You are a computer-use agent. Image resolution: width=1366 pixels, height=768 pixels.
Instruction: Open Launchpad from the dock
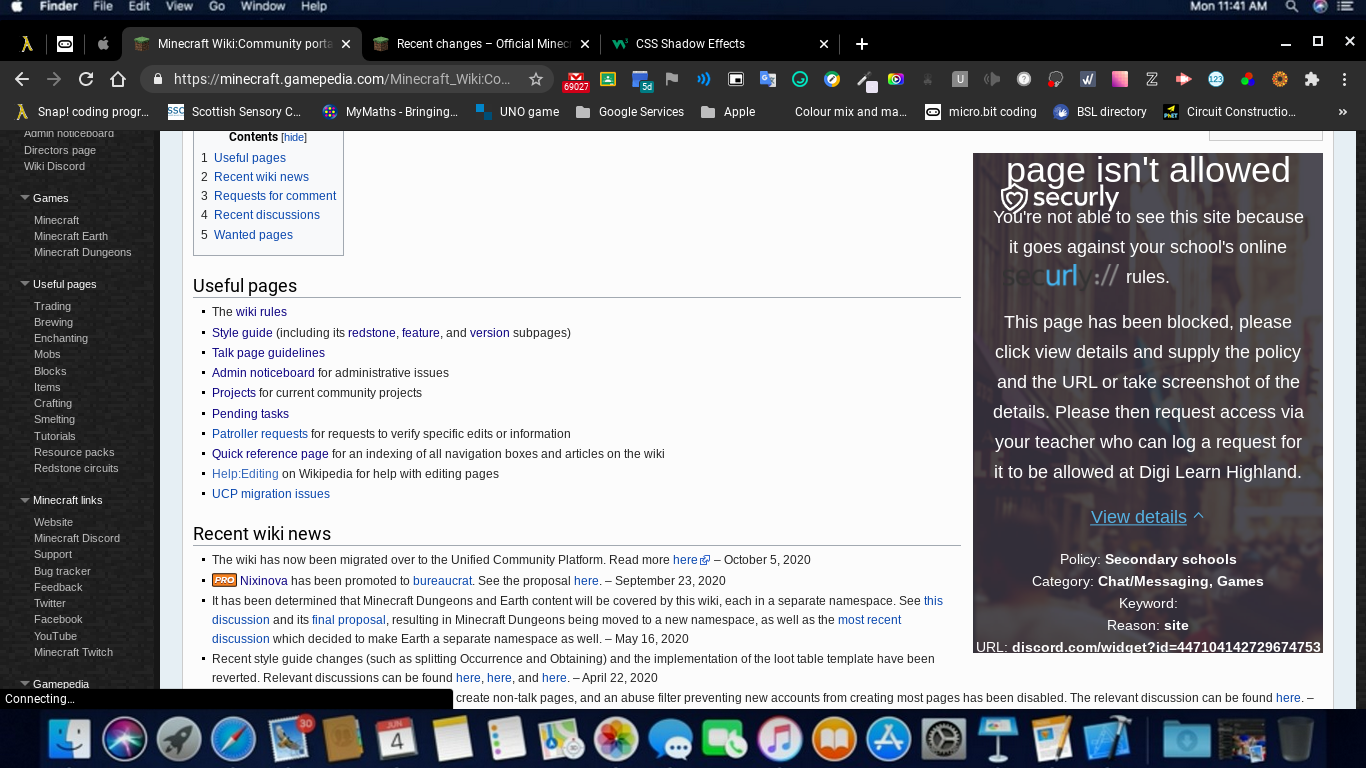179,740
